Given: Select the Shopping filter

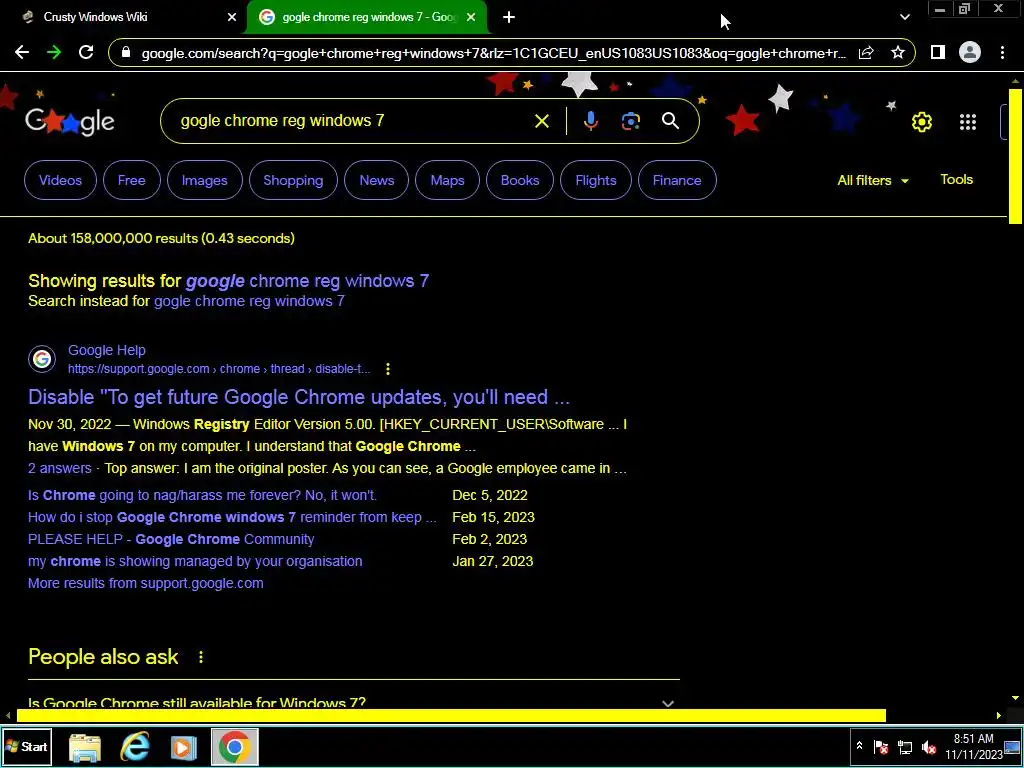Looking at the screenshot, I should click(293, 180).
